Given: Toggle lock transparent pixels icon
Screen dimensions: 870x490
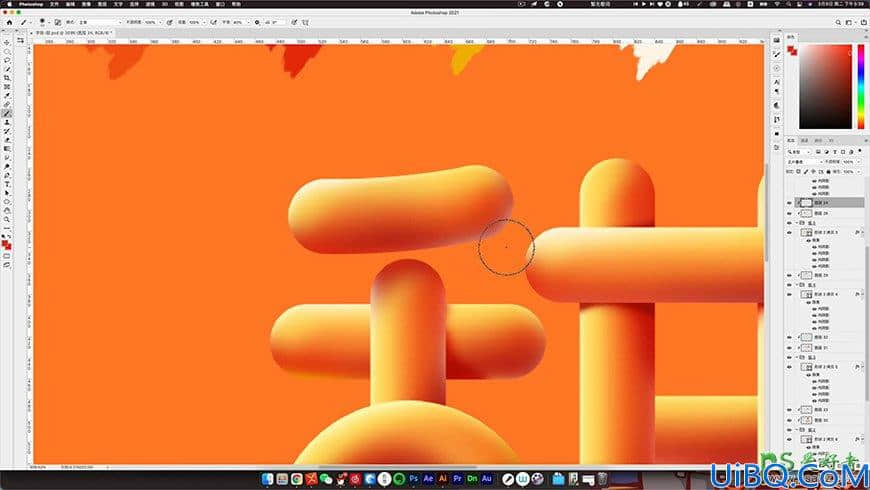Looking at the screenshot, I should 798,171.
